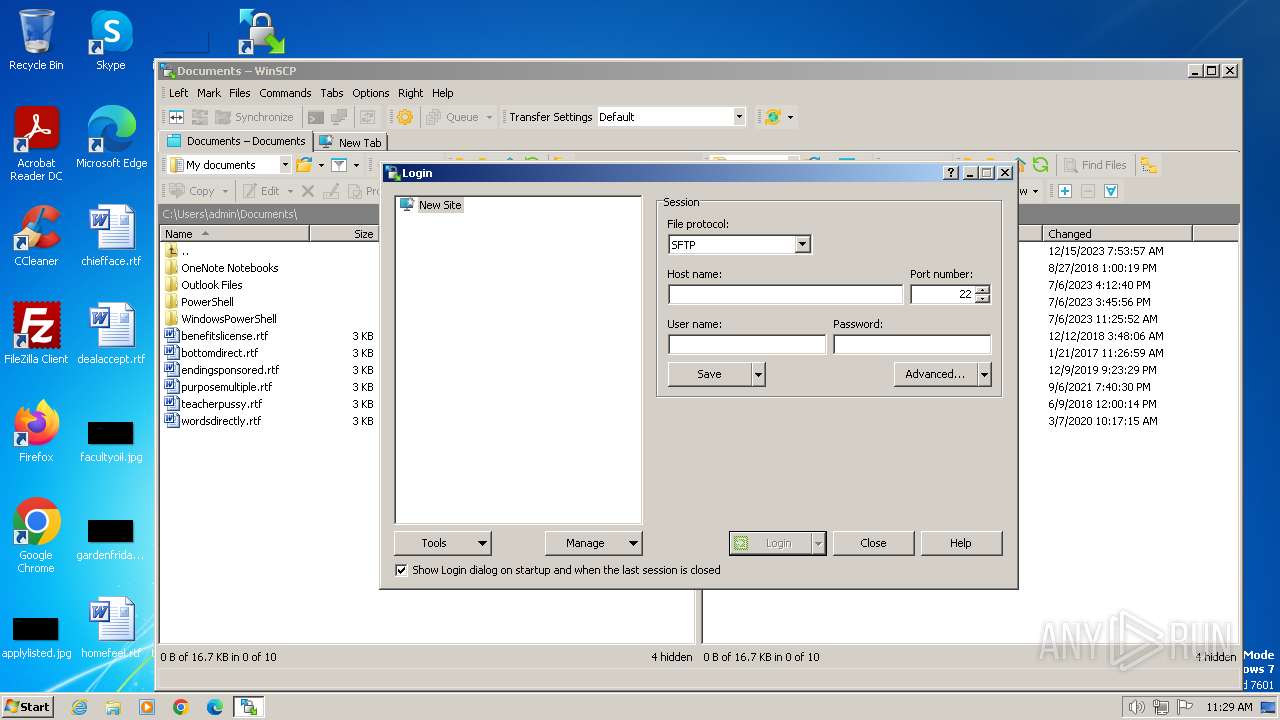This screenshot has height=720, width=1280.
Task: Click the green Refresh icon in right panel
Action: 1041,165
